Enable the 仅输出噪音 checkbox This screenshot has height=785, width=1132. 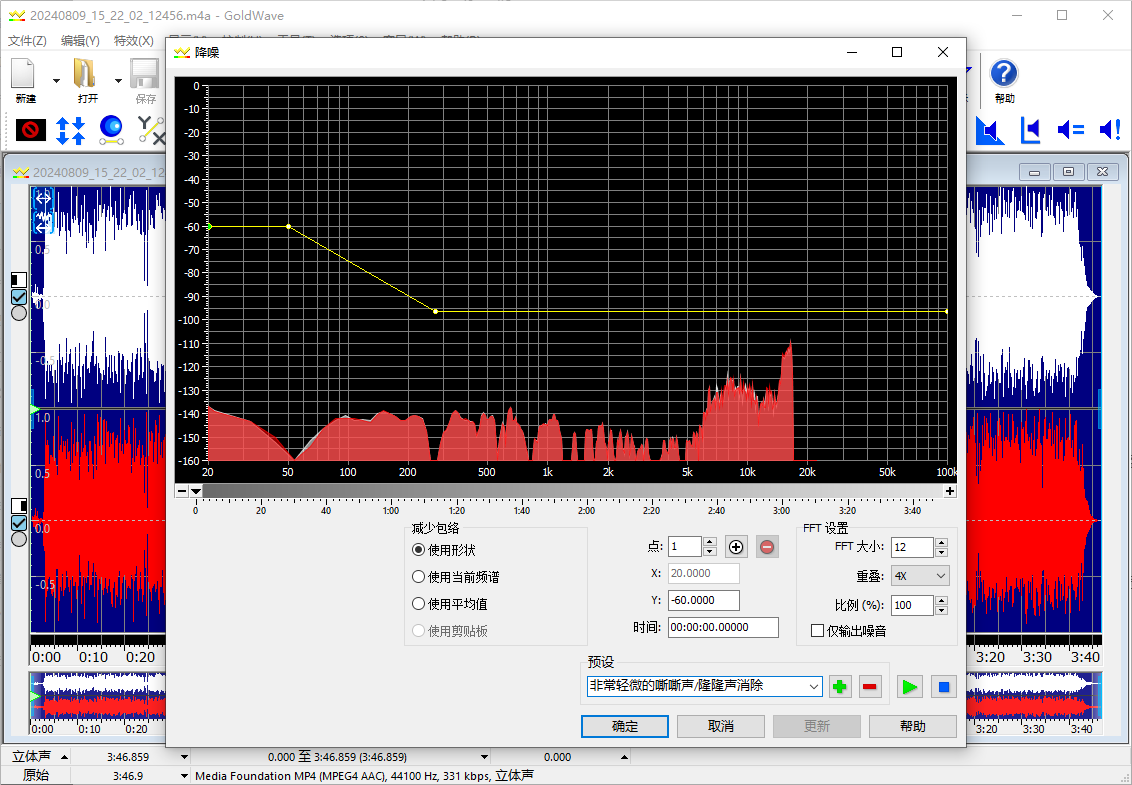tap(818, 631)
